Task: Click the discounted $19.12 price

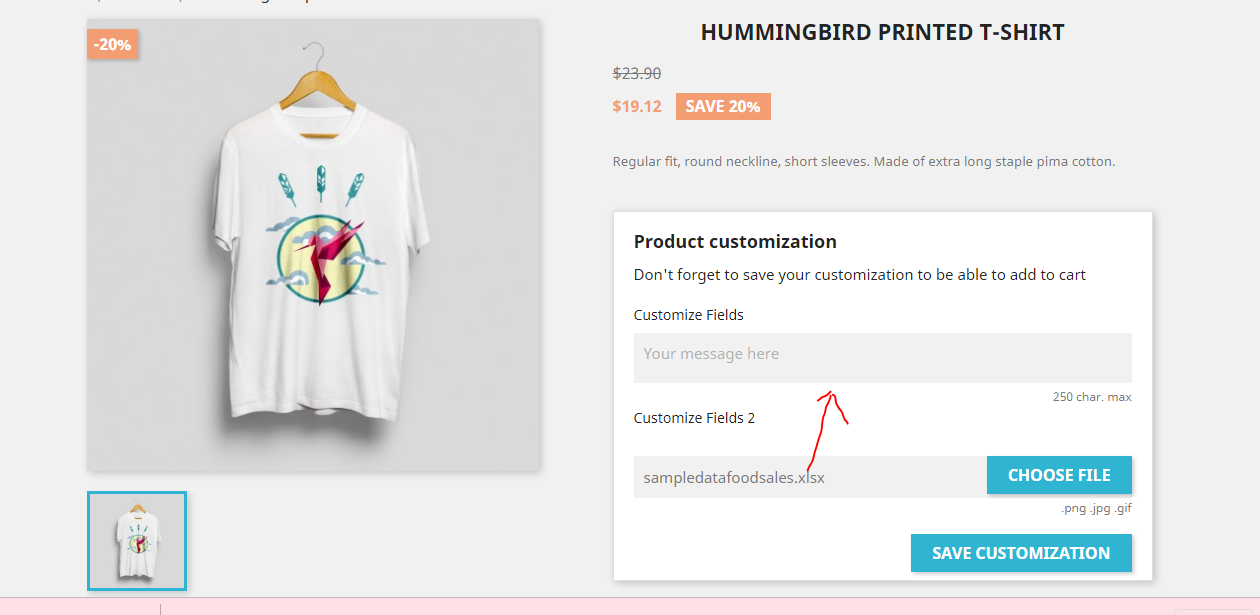Action: pyautogui.click(x=637, y=106)
